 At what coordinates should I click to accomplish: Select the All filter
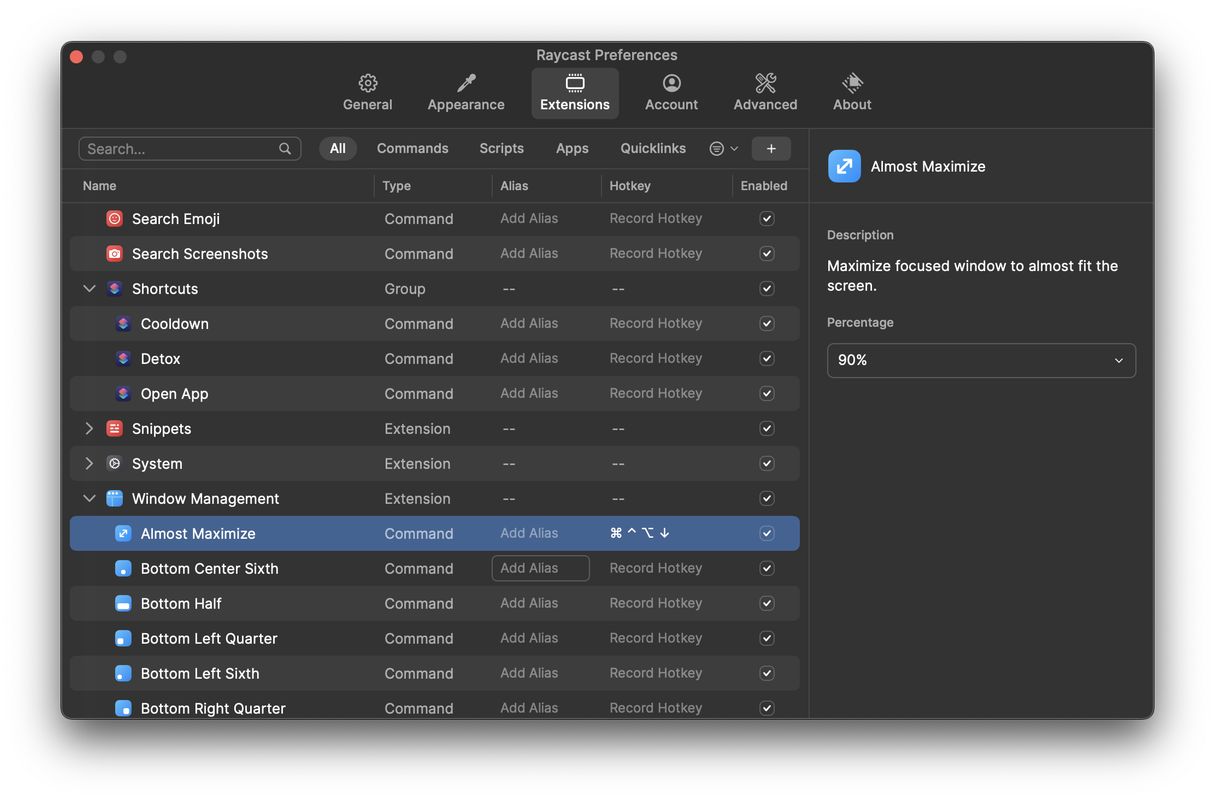click(x=338, y=148)
